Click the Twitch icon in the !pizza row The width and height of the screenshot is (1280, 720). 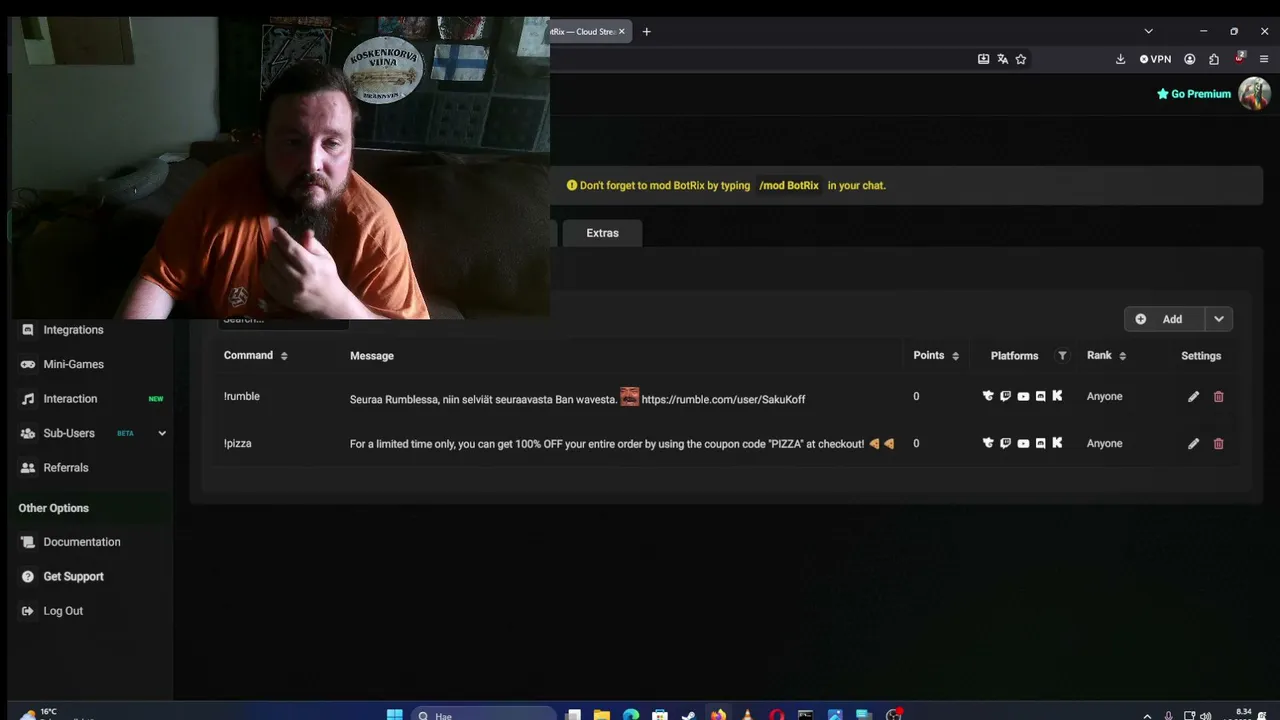(1005, 443)
